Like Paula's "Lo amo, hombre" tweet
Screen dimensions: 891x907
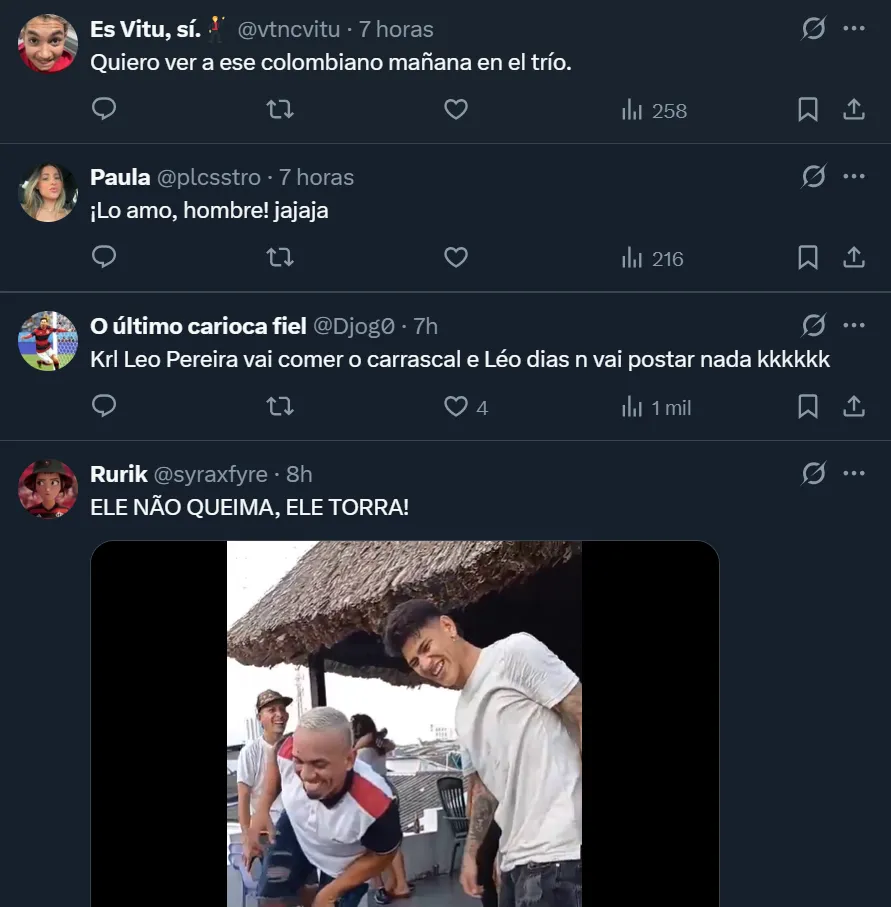pyautogui.click(x=456, y=258)
